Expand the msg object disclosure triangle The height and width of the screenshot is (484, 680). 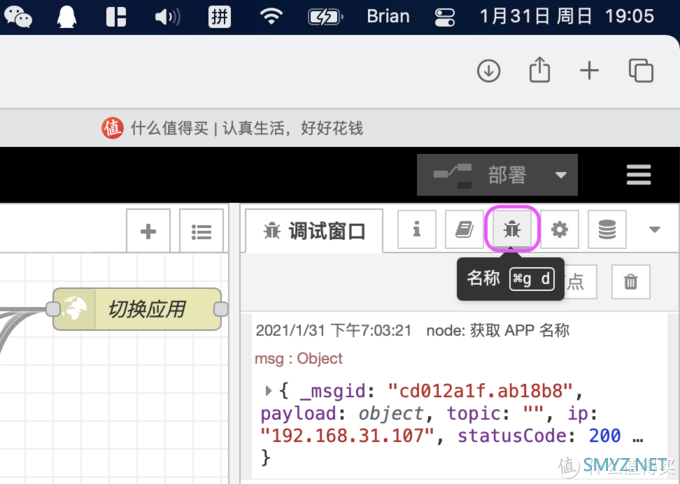pos(268,391)
